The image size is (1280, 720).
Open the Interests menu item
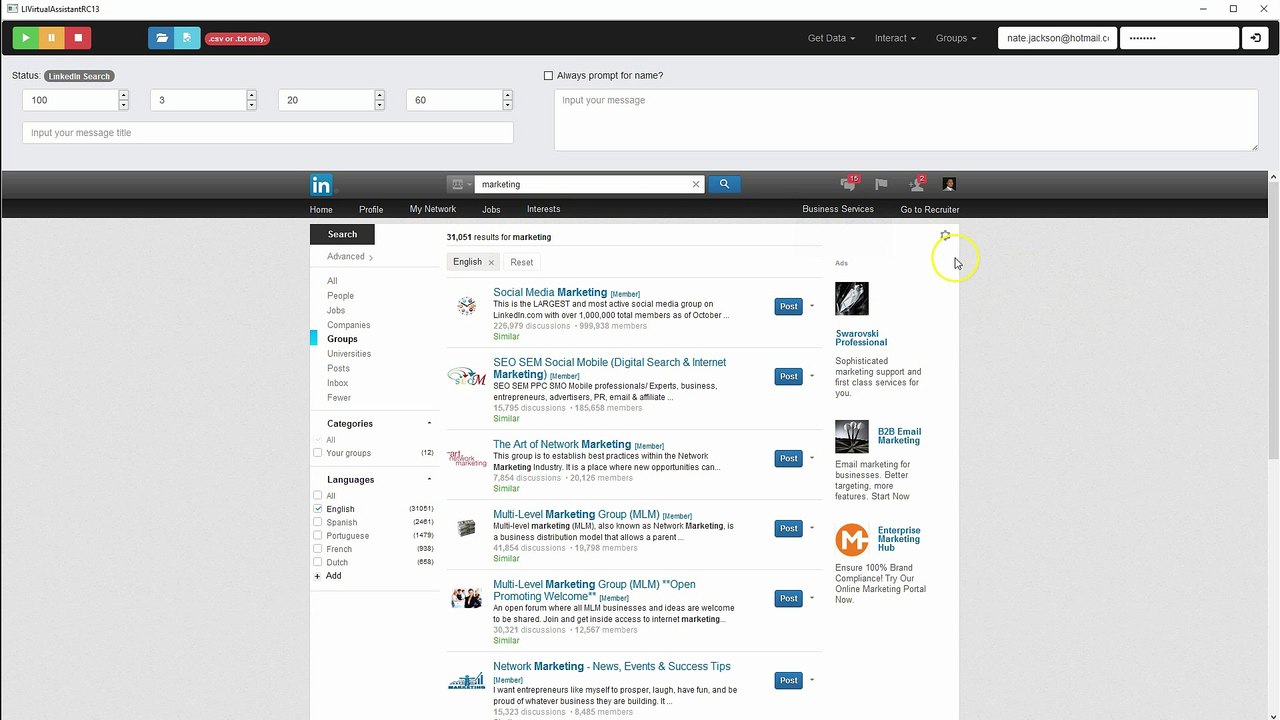544,209
